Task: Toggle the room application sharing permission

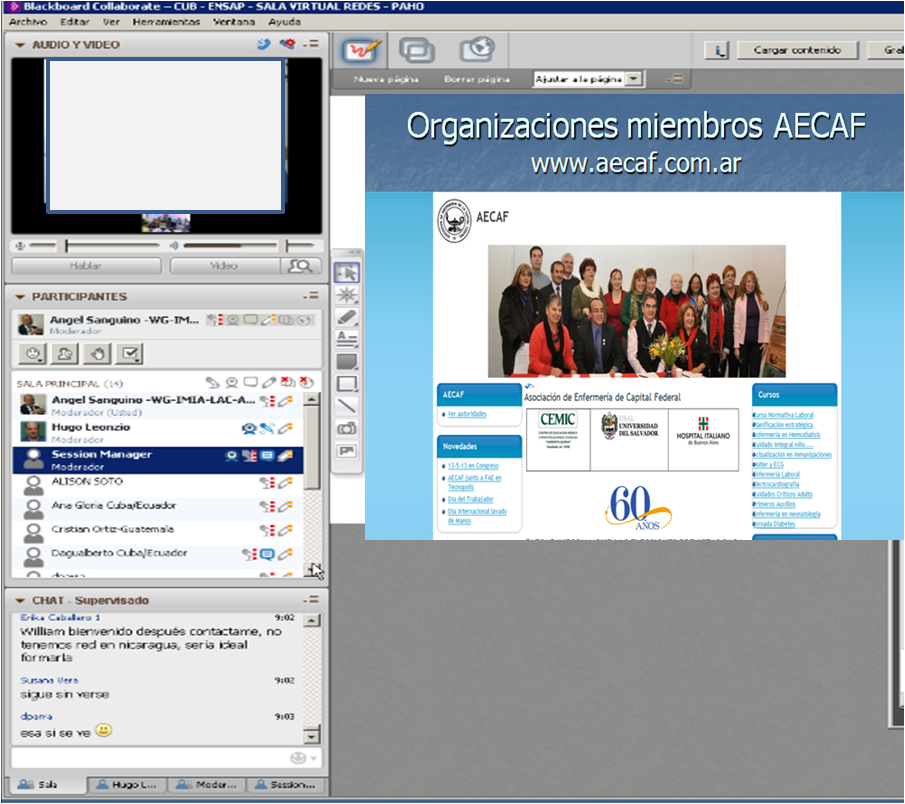Action: 288,383
